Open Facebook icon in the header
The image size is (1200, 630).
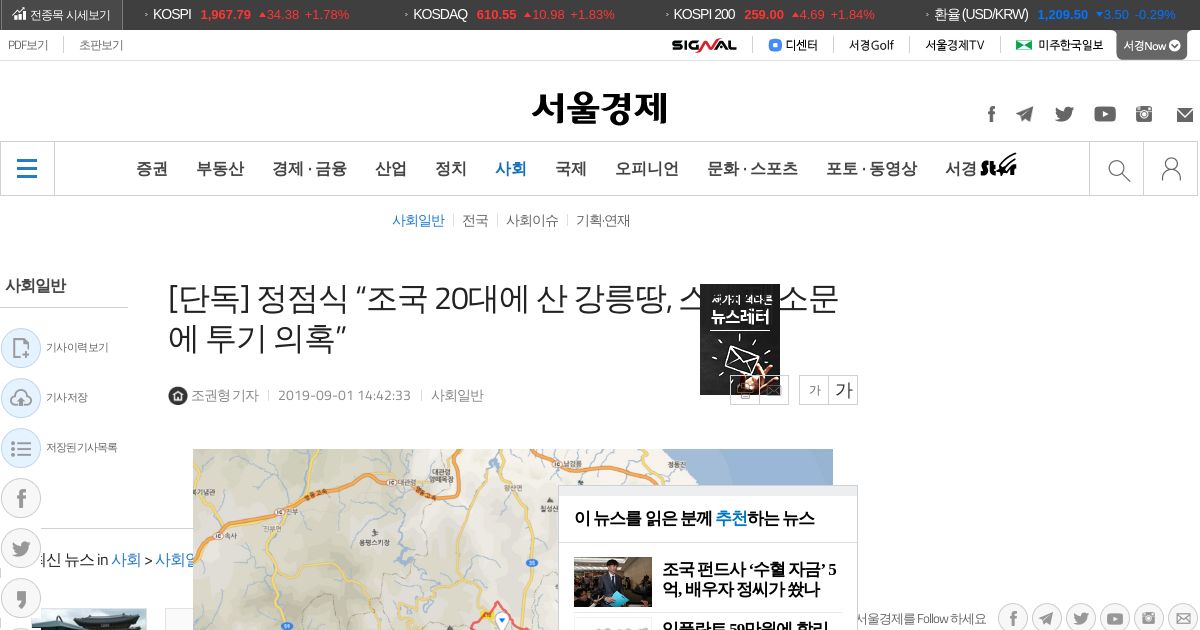pos(991,114)
